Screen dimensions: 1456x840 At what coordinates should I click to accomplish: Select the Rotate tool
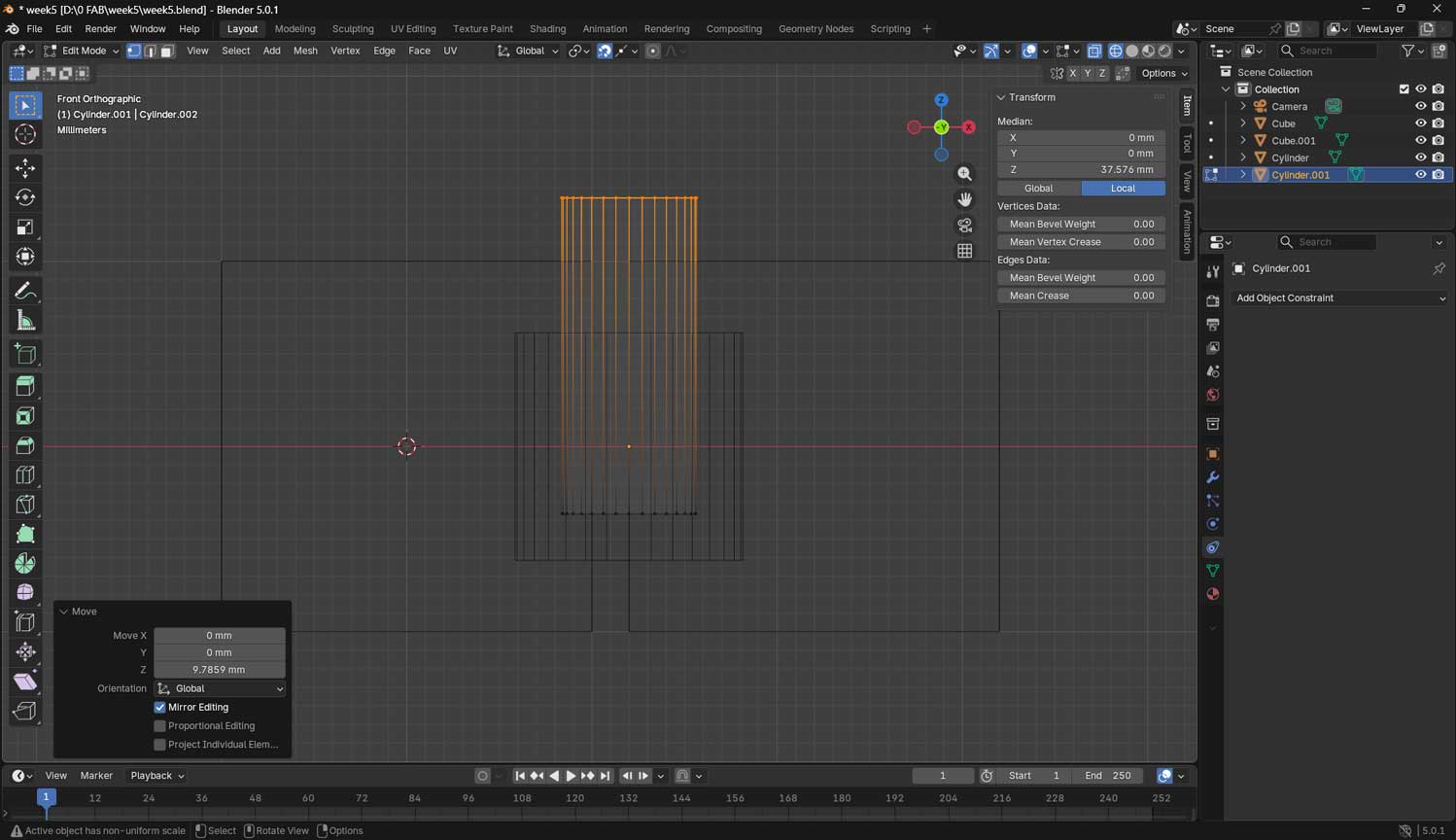25,197
